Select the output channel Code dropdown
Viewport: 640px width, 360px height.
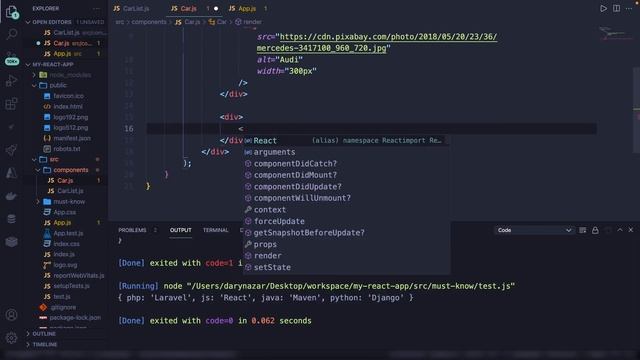tap(534, 230)
